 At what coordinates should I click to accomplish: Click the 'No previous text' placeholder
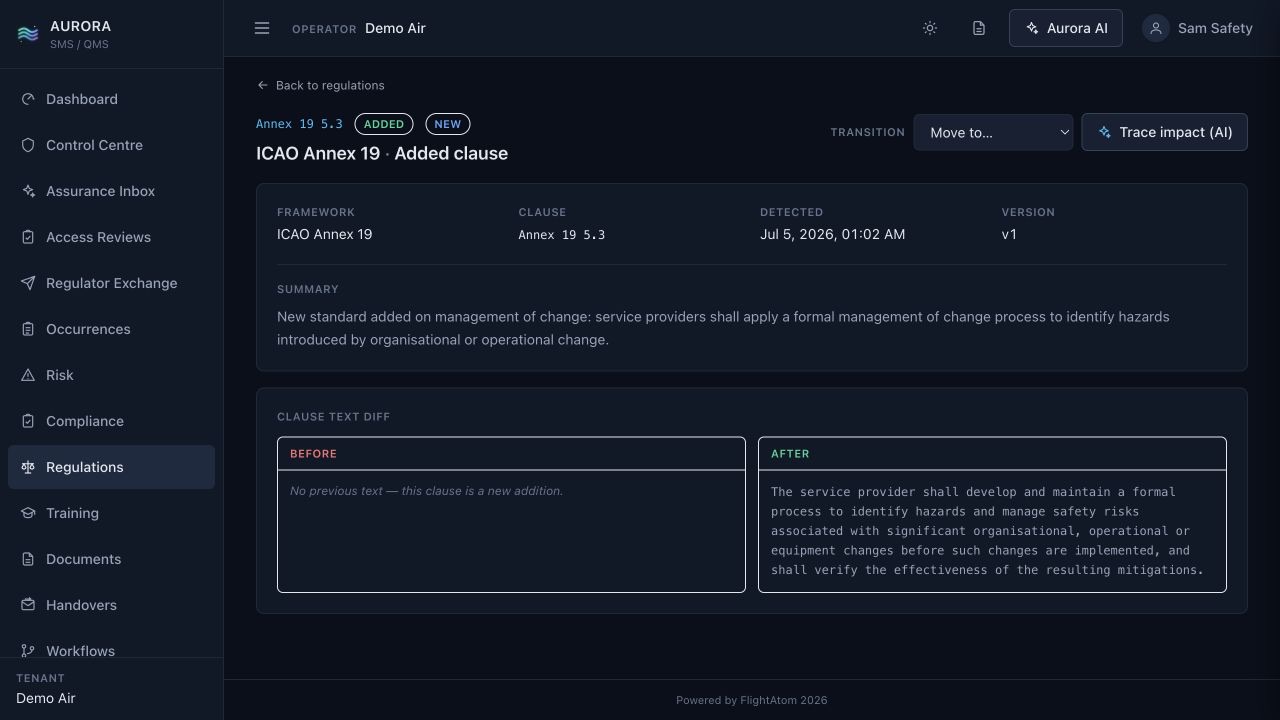[x=426, y=491]
